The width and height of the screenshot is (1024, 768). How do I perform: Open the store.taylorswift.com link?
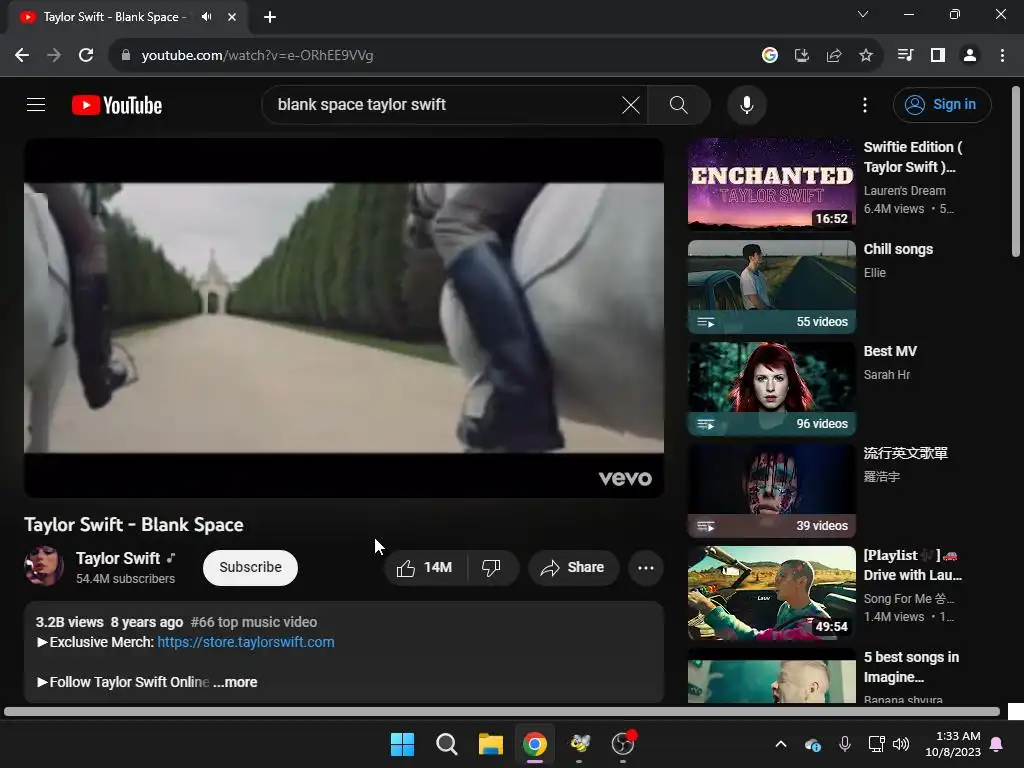click(x=246, y=642)
